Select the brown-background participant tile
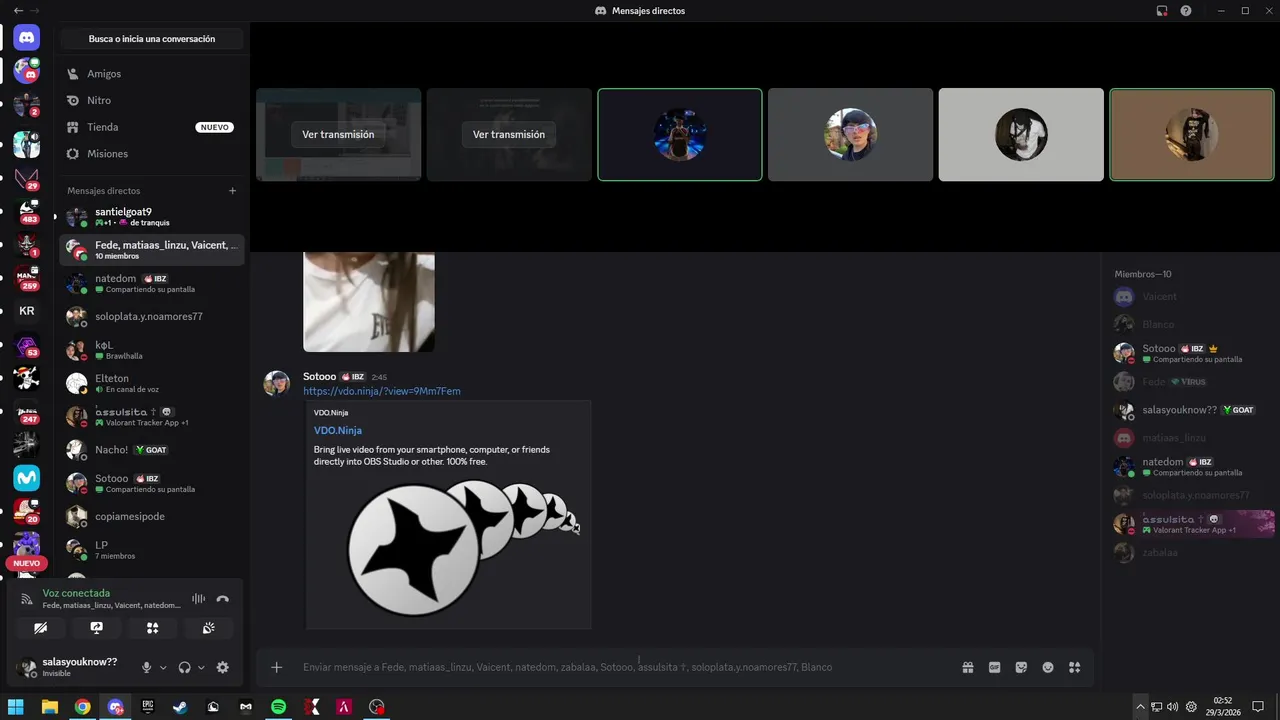Image resolution: width=1280 pixels, height=720 pixels. 1191,135
